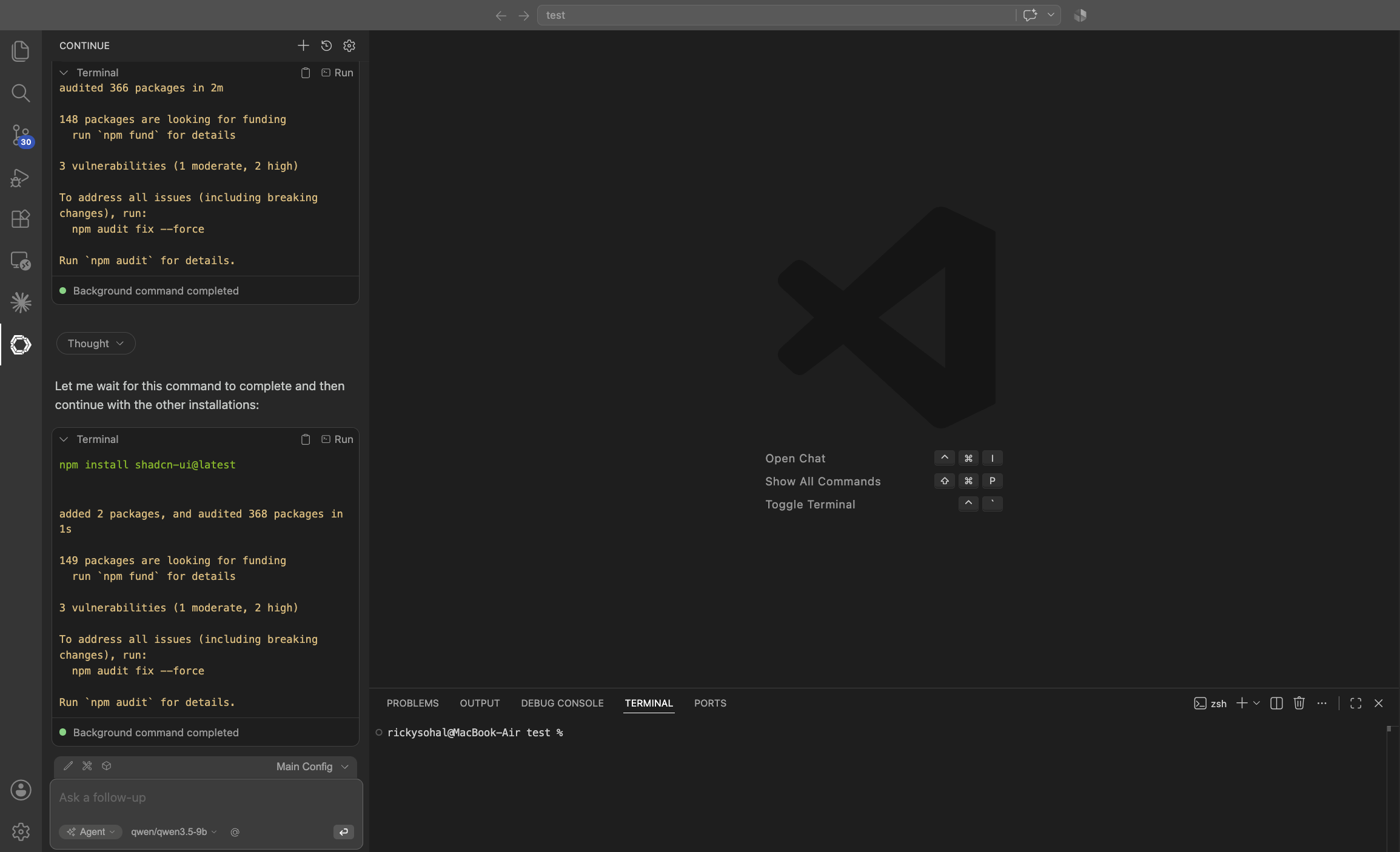
Task: Click Open Chat in the welcome shortcuts
Action: point(795,459)
